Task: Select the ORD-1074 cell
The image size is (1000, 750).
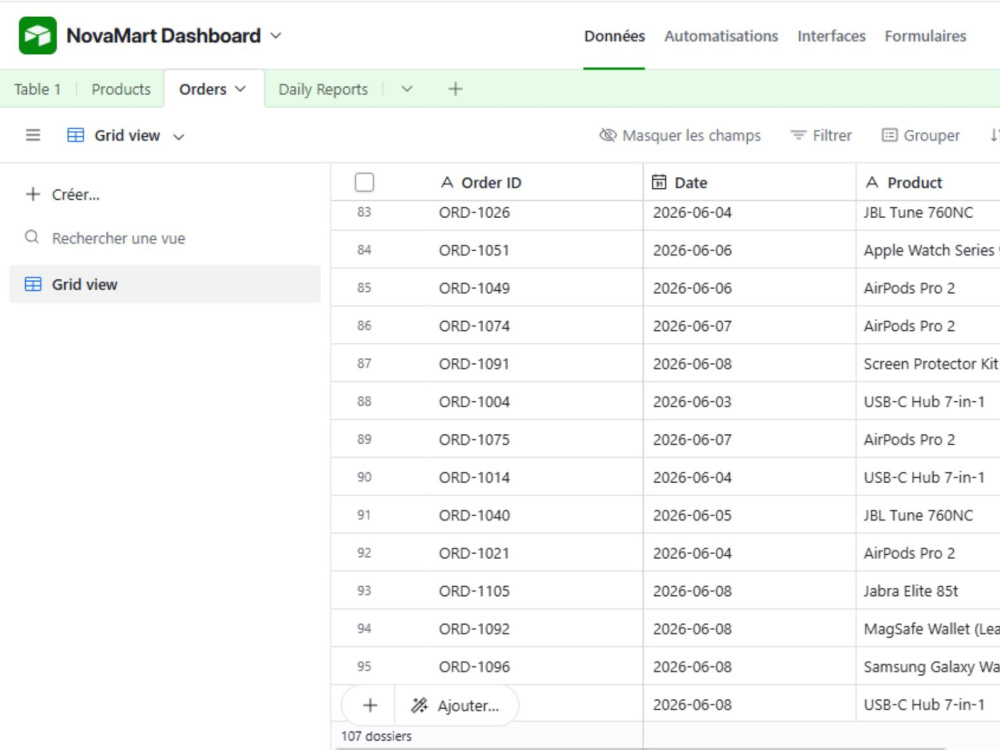Action: point(537,326)
